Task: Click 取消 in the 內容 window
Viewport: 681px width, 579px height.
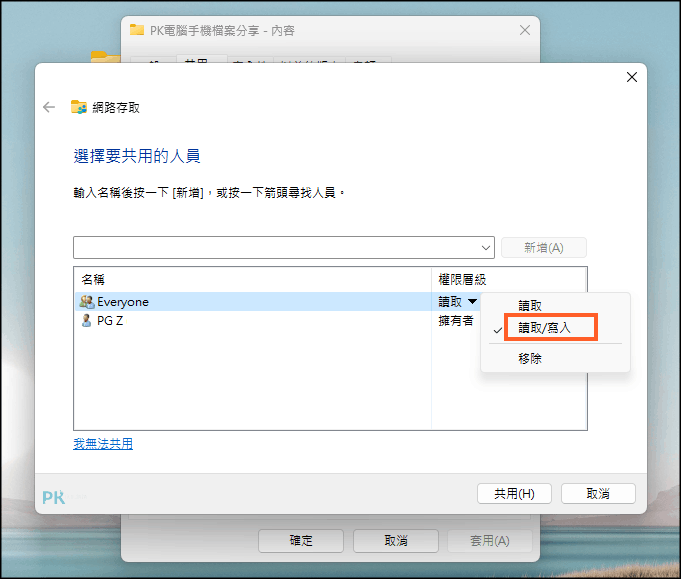Action: pyautogui.click(x=396, y=541)
